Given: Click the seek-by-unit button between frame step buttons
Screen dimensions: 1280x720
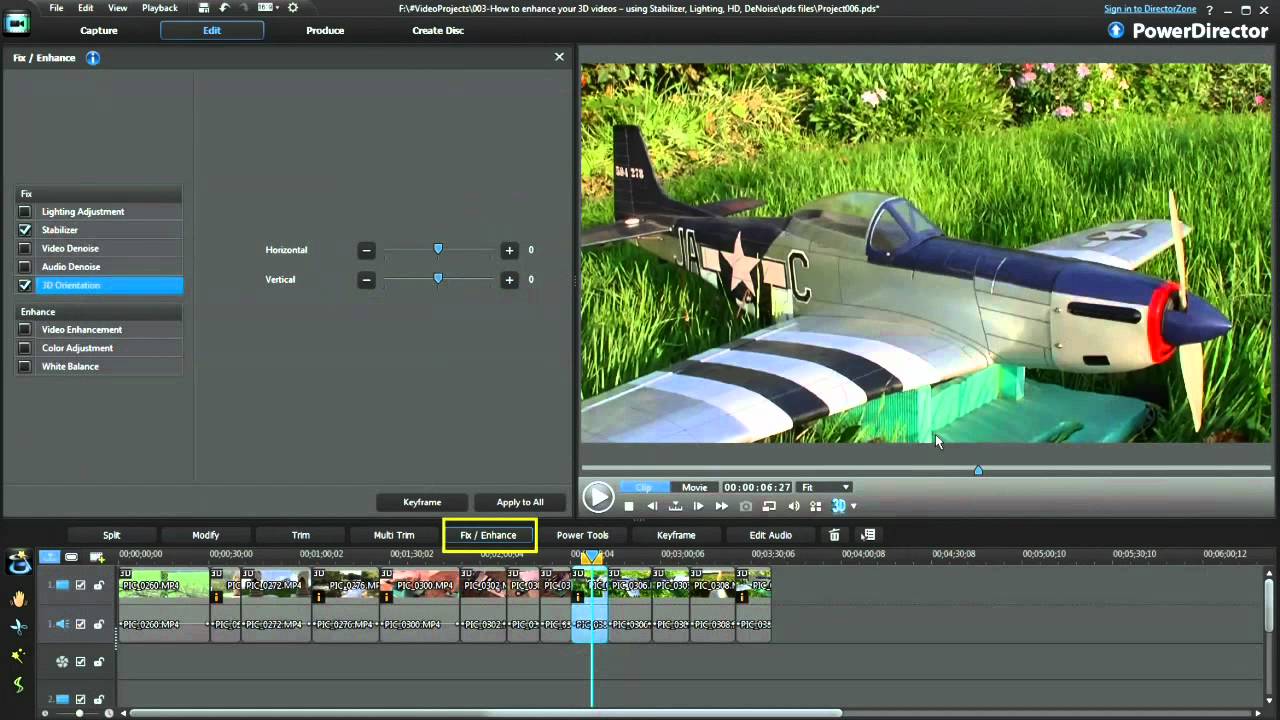Looking at the screenshot, I should 675,506.
